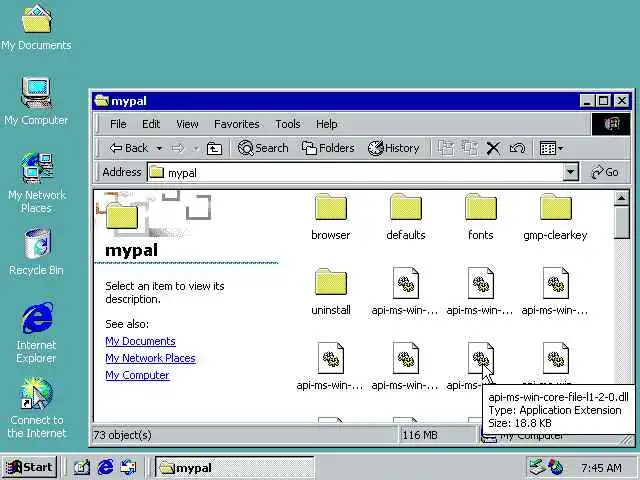Viewport: 640px width, 480px height.
Task: Open the History pane
Action: point(393,148)
